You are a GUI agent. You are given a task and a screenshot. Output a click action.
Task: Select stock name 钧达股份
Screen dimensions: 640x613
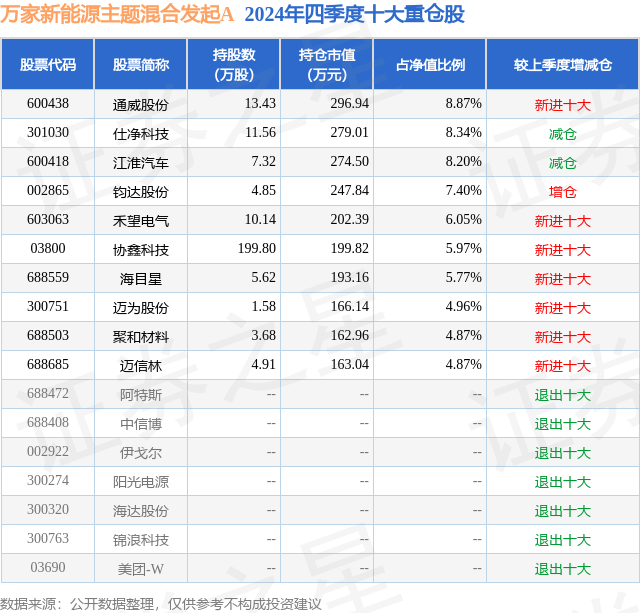[x=141, y=192]
